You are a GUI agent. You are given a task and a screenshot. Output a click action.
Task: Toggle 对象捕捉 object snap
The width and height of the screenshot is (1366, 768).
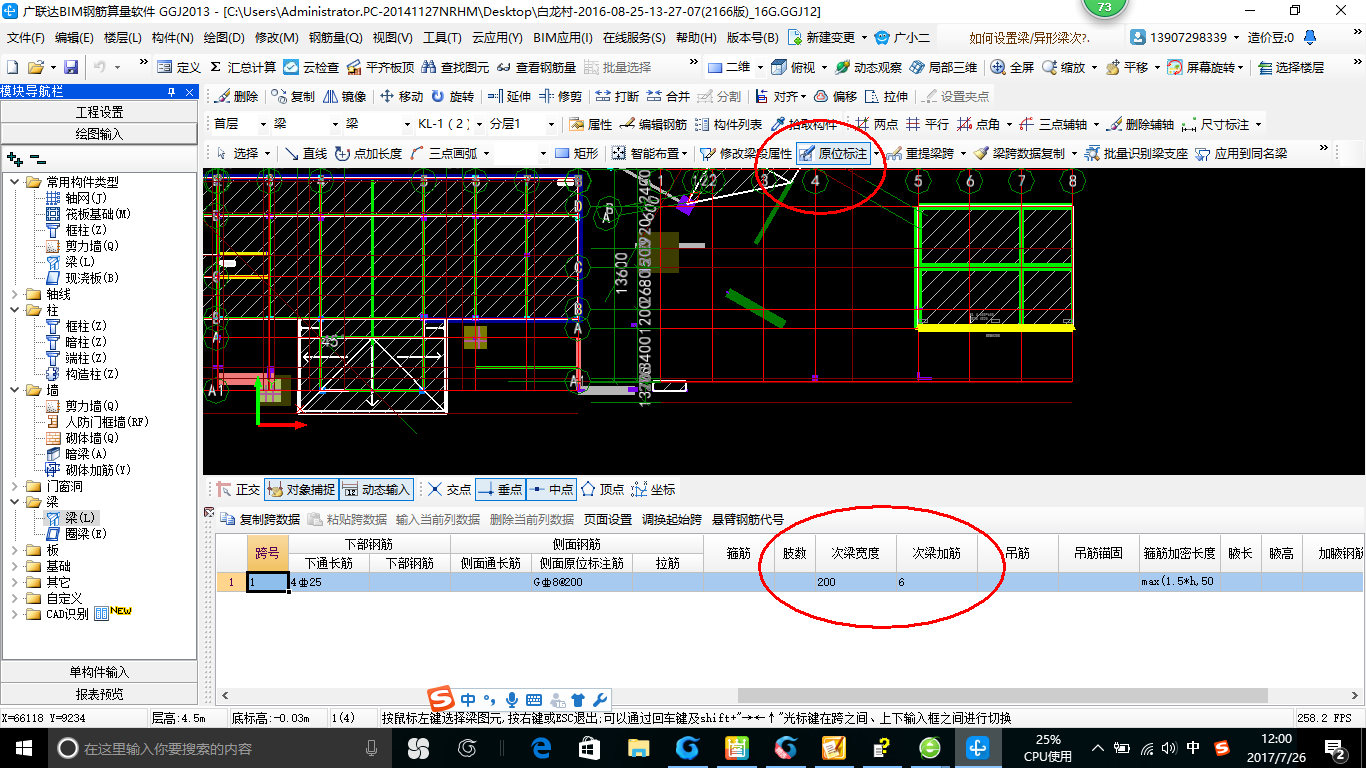point(301,489)
